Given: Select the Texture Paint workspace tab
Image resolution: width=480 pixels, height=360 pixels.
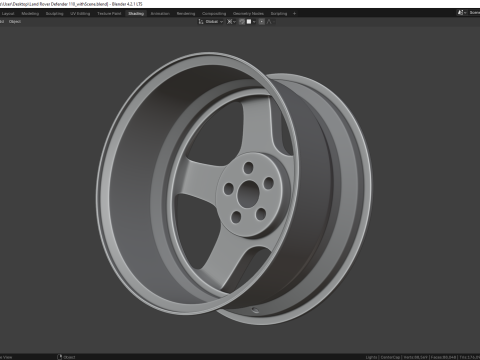Looking at the screenshot, I should 109,14.
